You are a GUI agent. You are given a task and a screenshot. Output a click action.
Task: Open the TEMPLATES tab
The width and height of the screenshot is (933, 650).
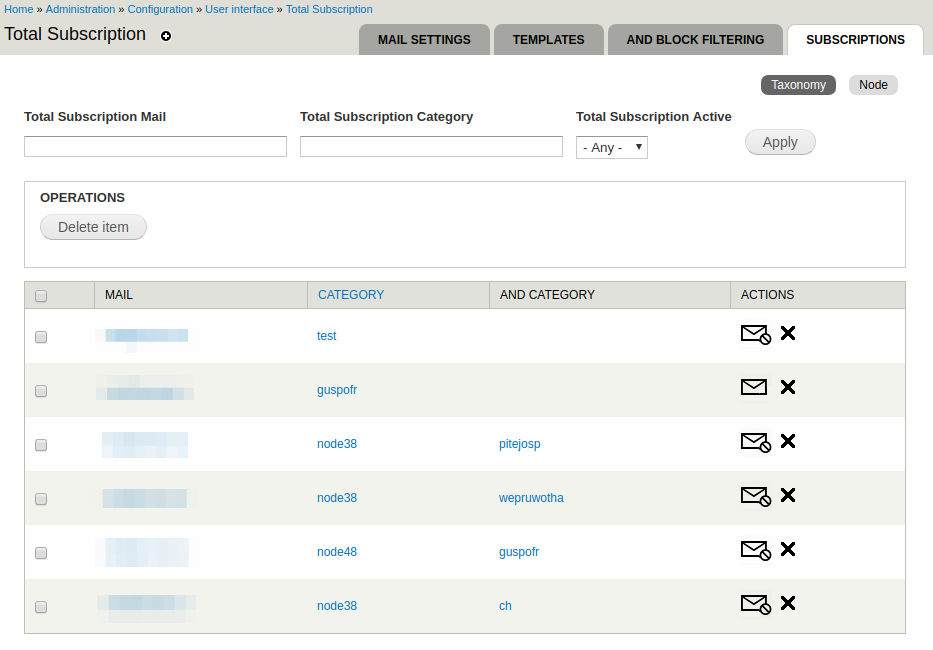pos(548,40)
